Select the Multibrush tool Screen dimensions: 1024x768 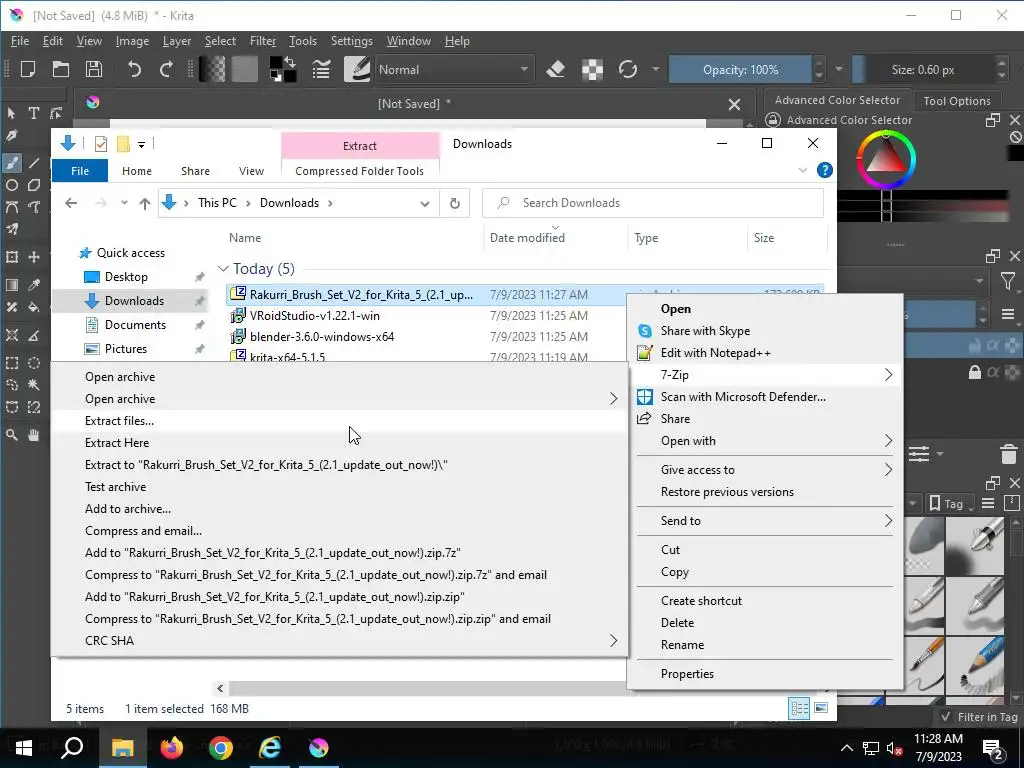pyautogui.click(x=12, y=230)
